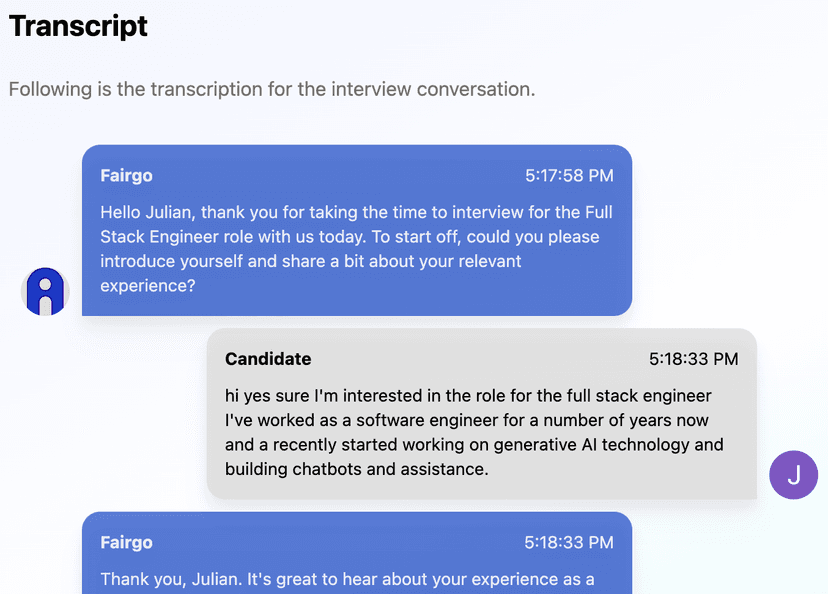Click the Candidate sender label

(x=268, y=359)
